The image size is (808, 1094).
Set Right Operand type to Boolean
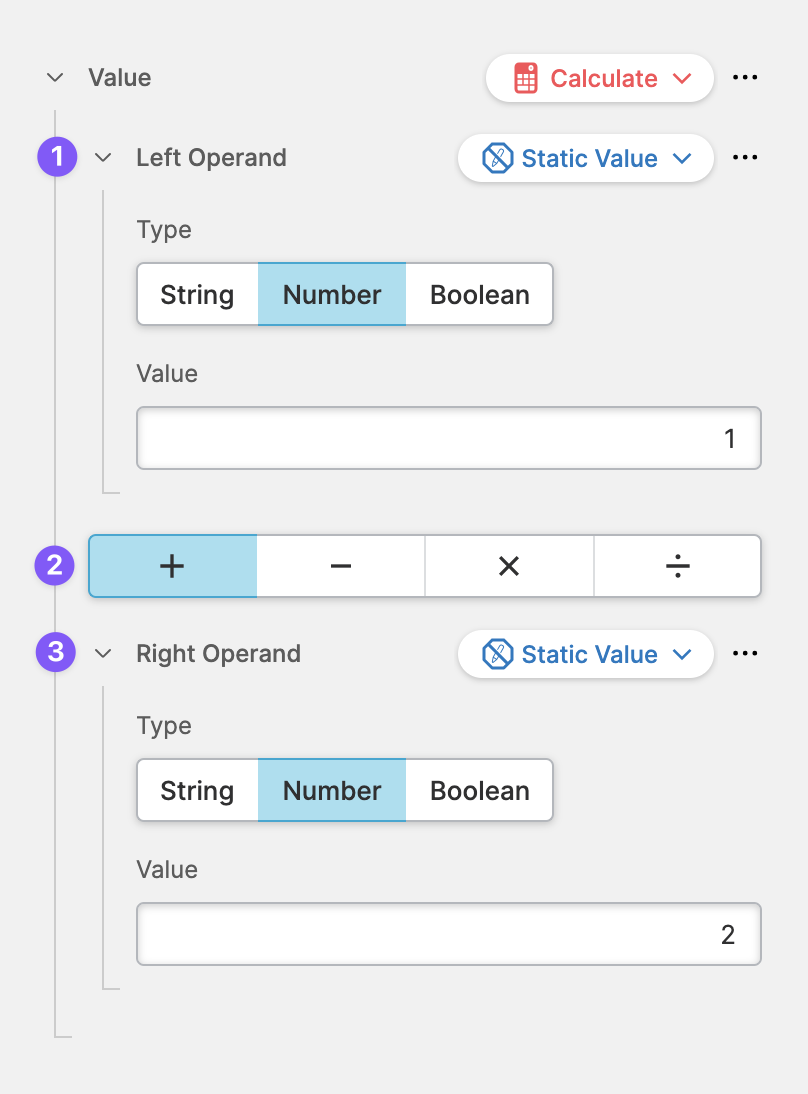tap(480, 791)
